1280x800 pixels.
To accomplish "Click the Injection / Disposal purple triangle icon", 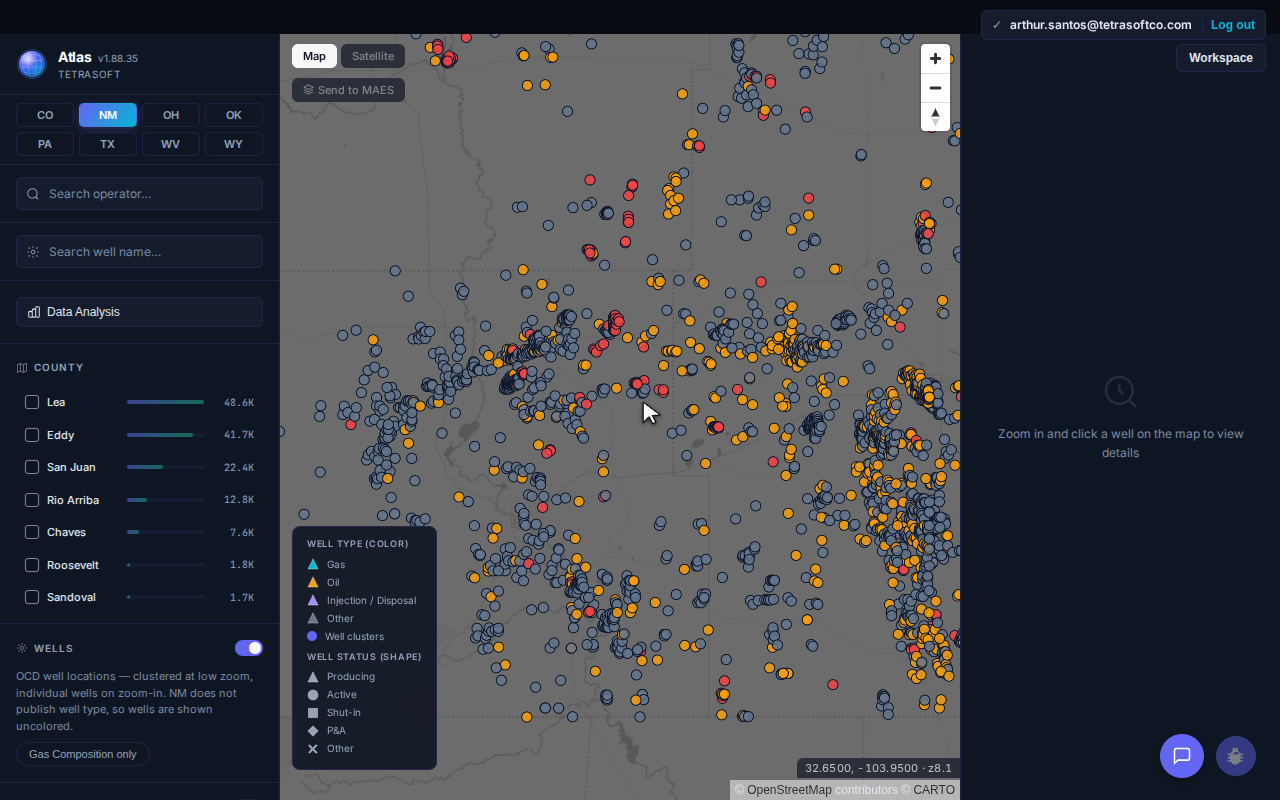I will tap(313, 600).
